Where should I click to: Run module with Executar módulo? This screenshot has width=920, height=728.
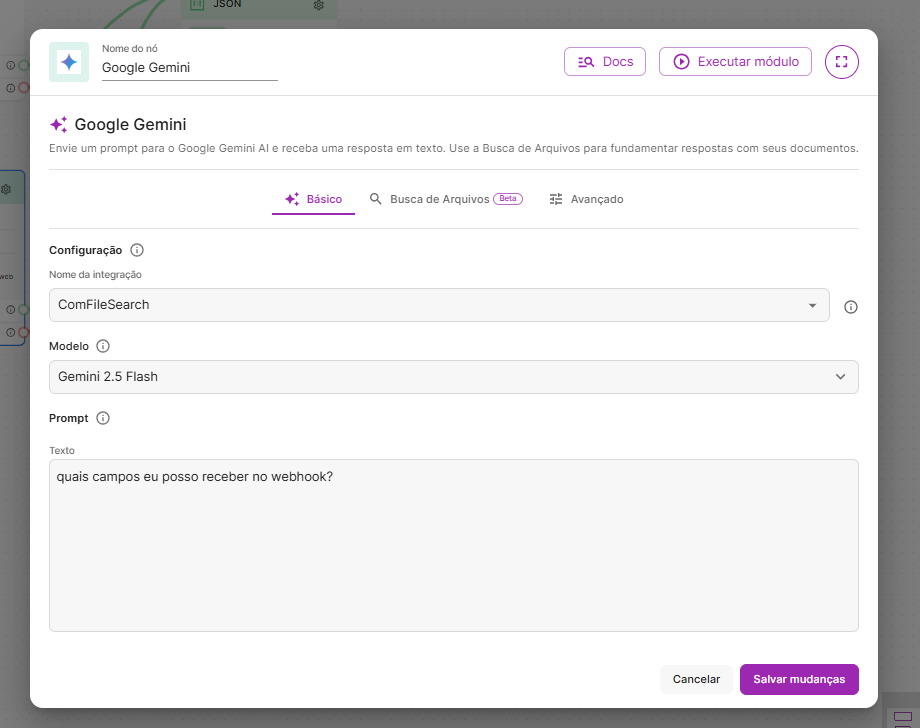(x=735, y=62)
